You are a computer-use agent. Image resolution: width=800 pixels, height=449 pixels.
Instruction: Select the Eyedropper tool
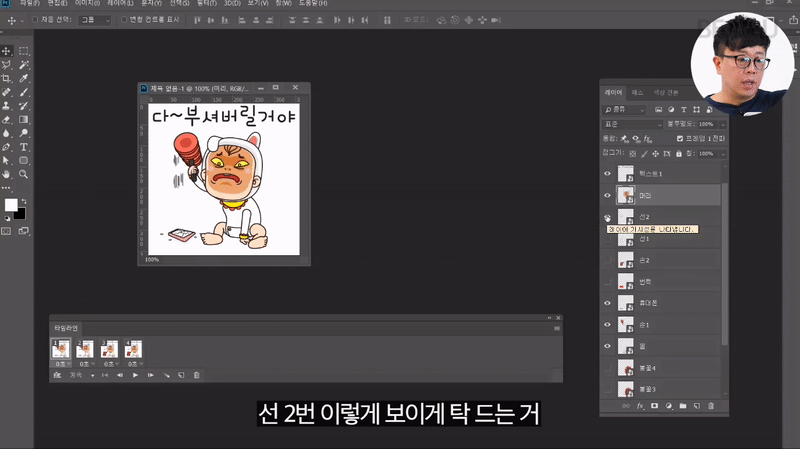(23, 79)
